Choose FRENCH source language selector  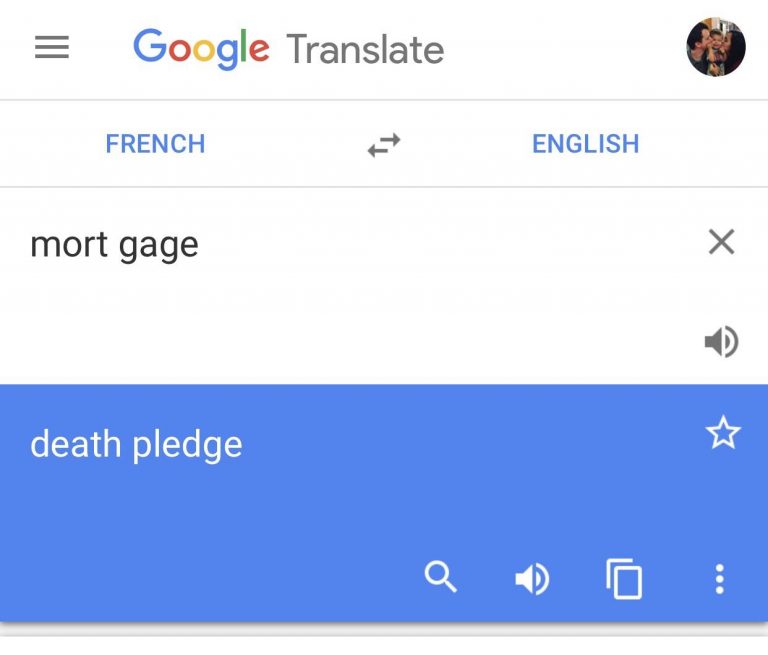155,144
